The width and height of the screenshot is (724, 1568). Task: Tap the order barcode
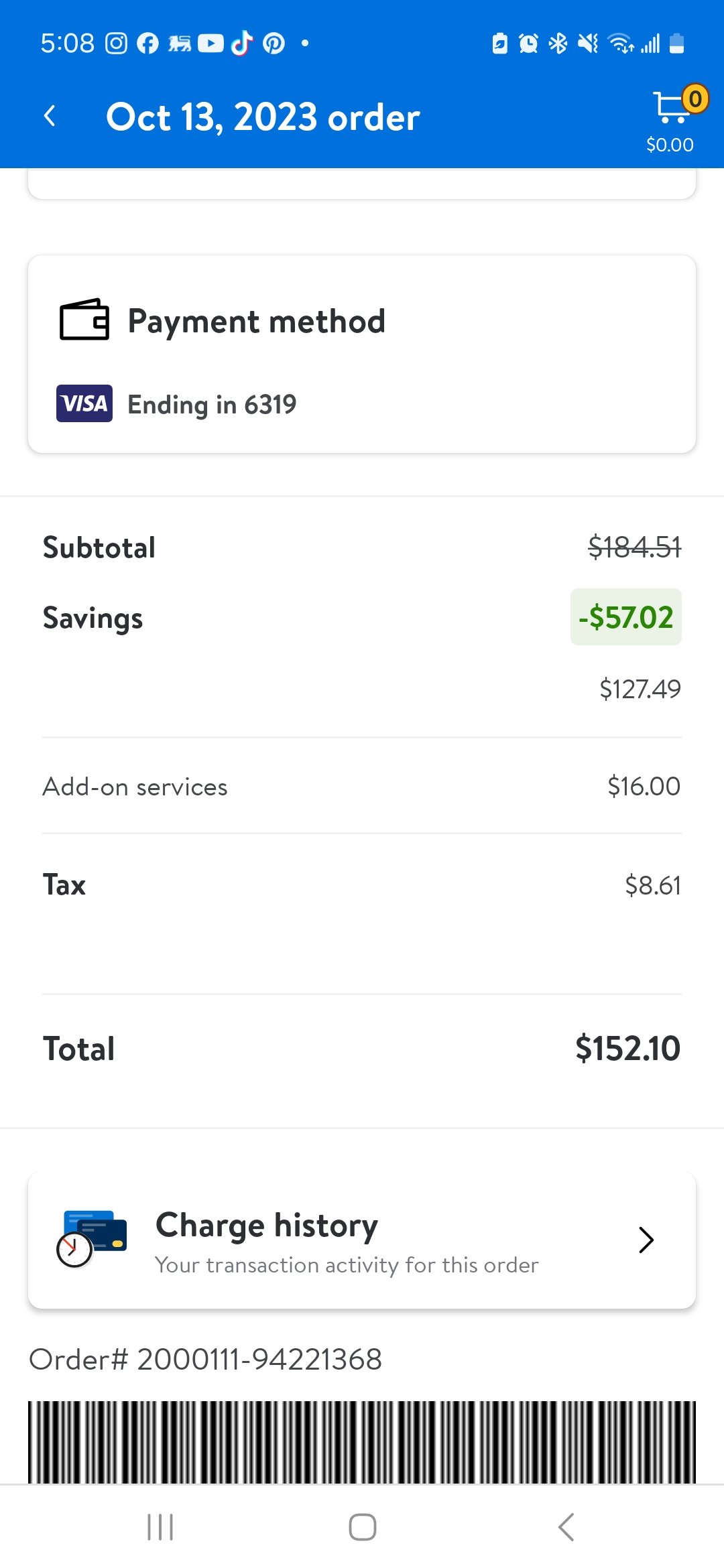pos(362,1442)
